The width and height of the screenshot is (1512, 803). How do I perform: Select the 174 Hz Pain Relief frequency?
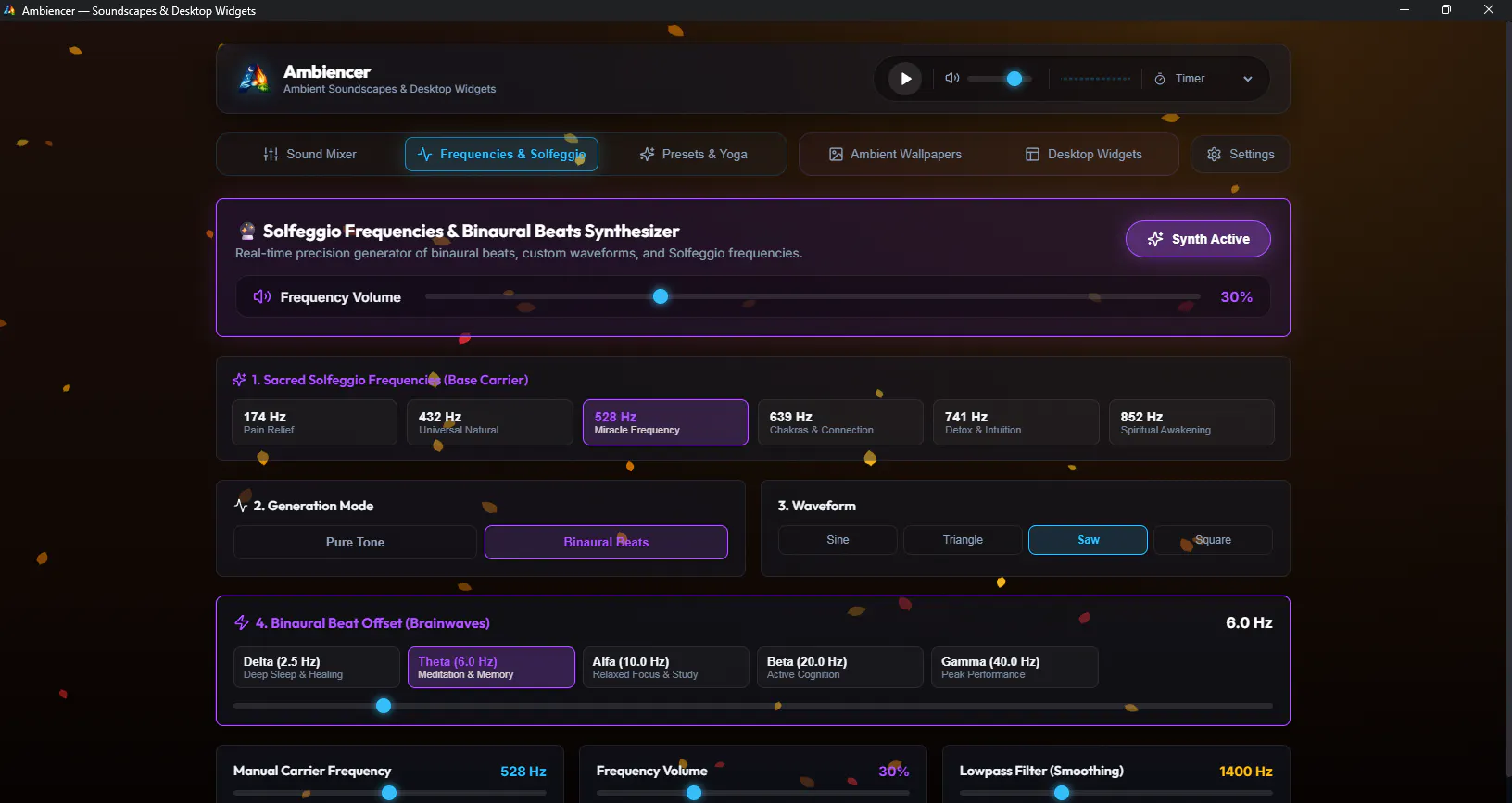314,422
